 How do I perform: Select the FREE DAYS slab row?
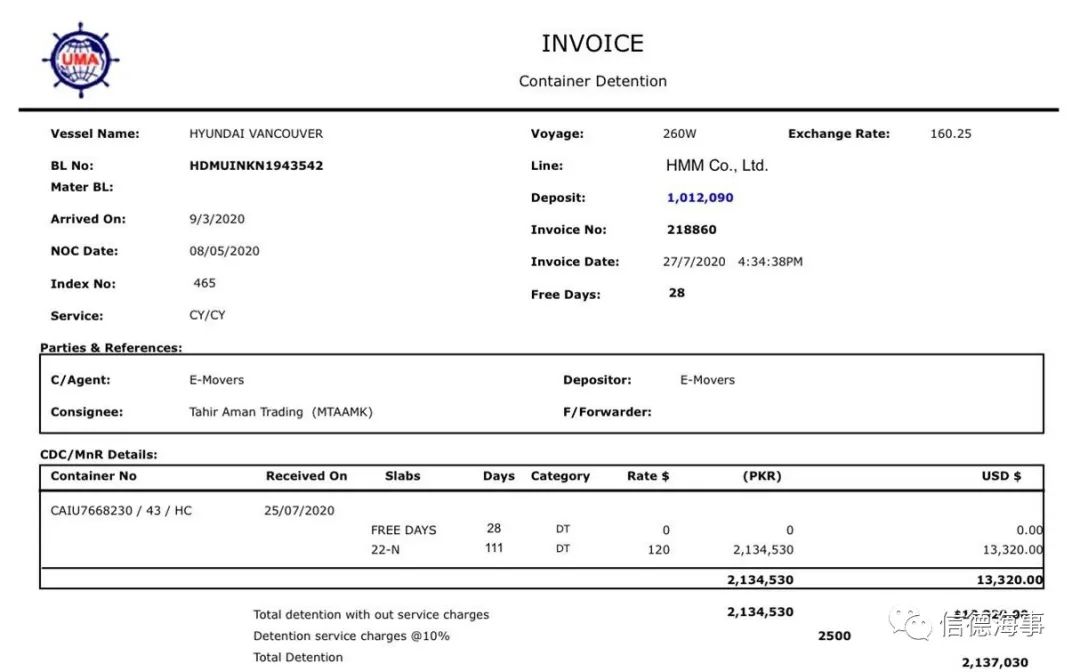click(x=404, y=530)
